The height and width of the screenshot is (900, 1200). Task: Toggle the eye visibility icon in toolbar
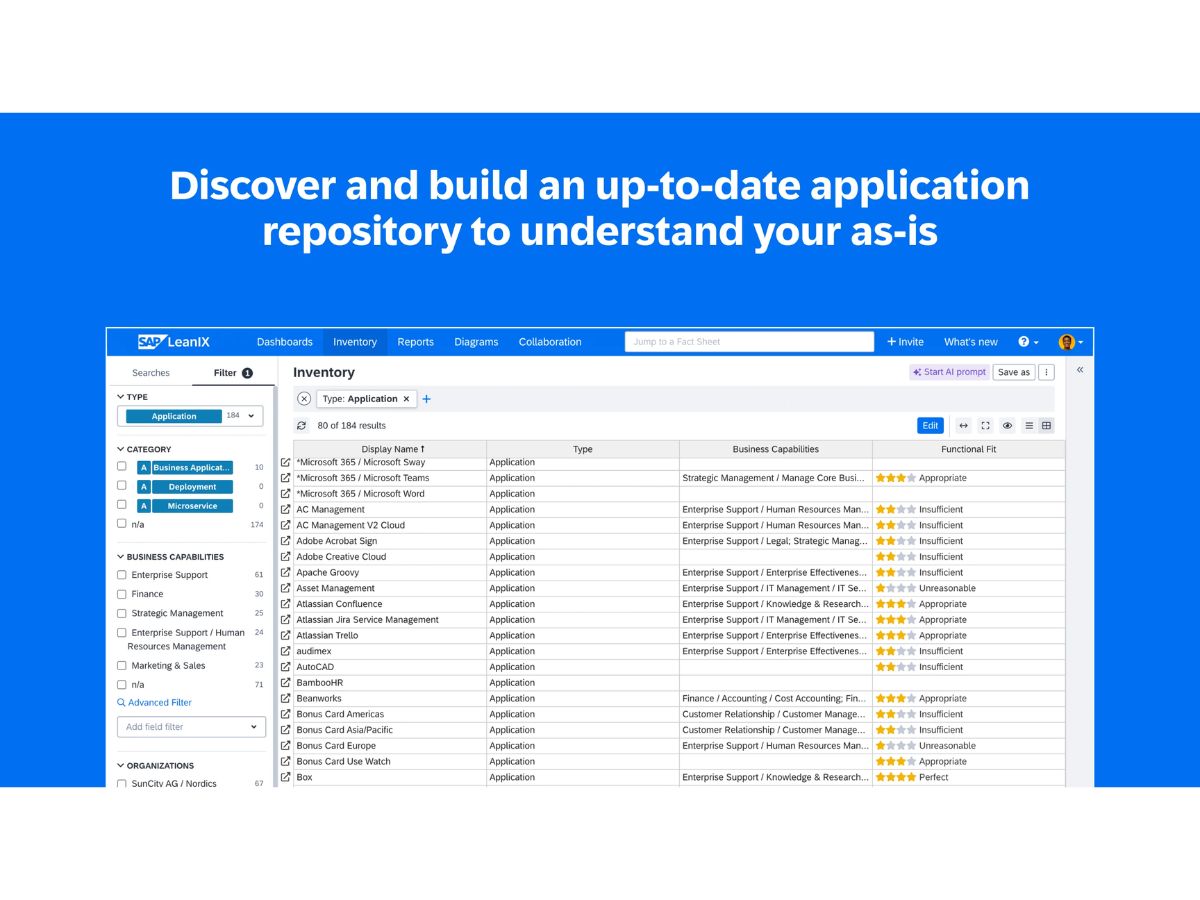click(x=1007, y=426)
